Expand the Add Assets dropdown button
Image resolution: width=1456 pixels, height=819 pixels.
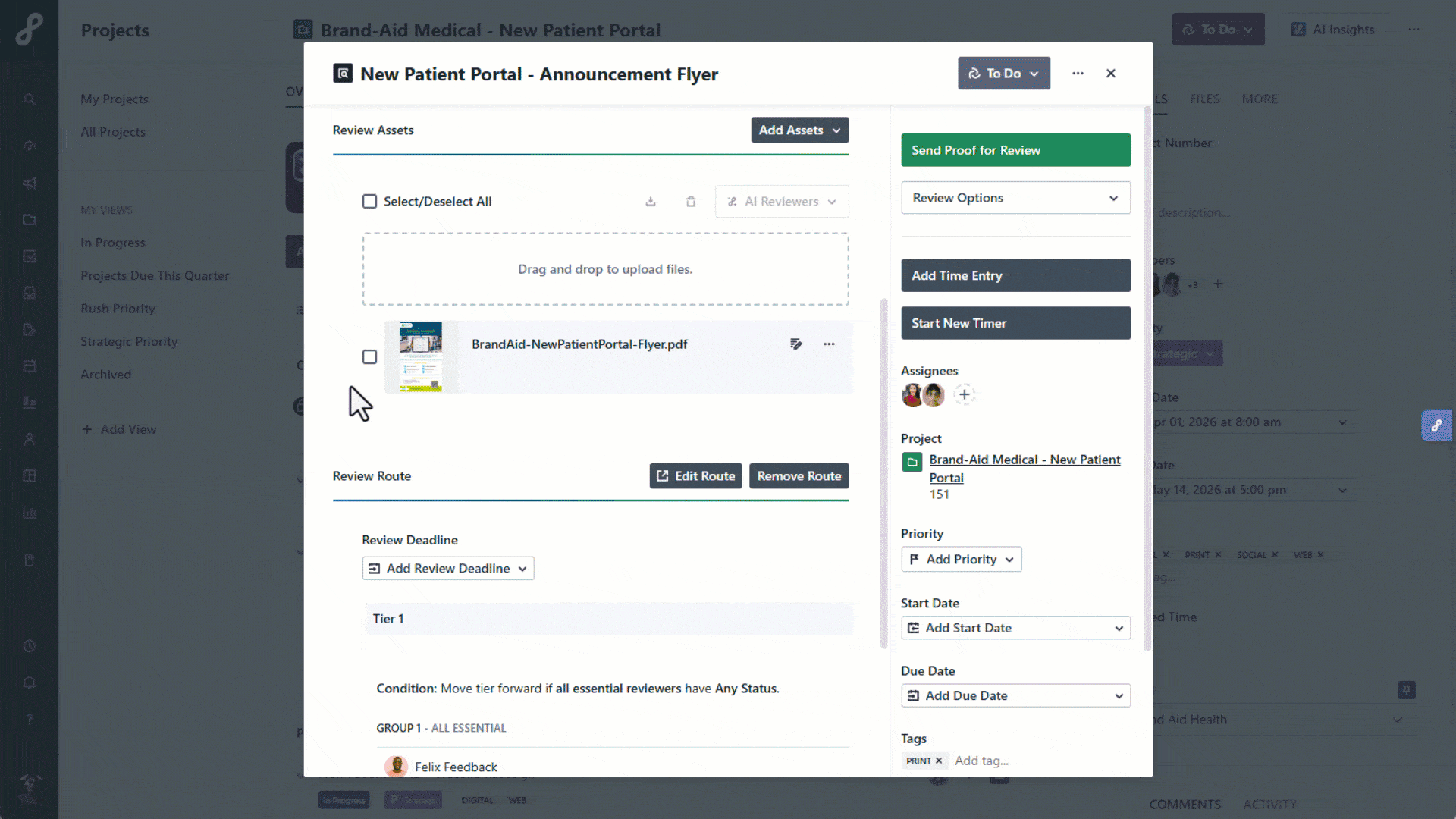(x=799, y=130)
